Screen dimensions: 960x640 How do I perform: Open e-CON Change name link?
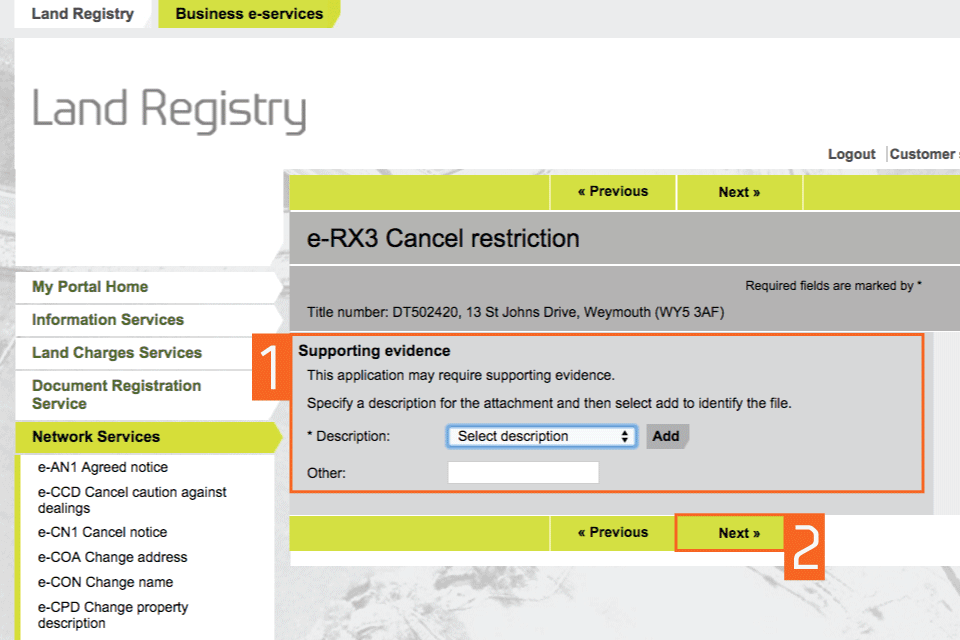[x=105, y=582]
